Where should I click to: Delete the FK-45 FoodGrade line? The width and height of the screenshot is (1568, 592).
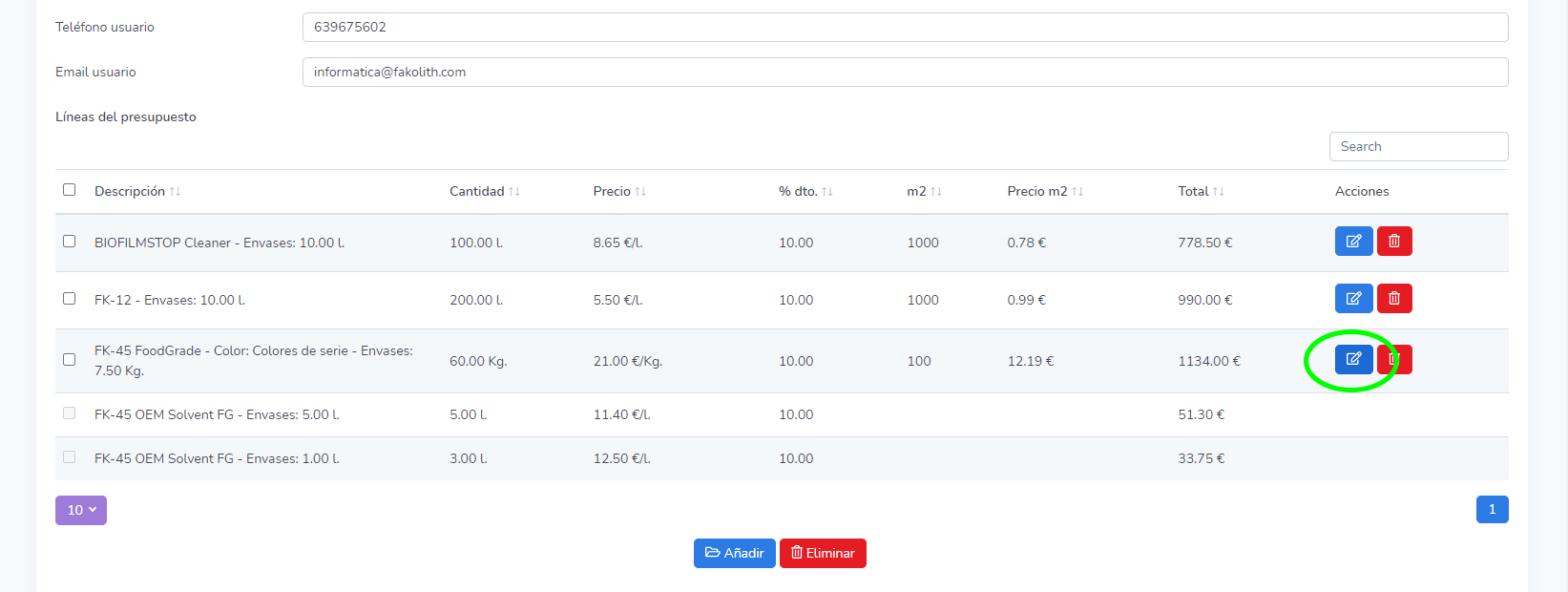coord(1397,360)
